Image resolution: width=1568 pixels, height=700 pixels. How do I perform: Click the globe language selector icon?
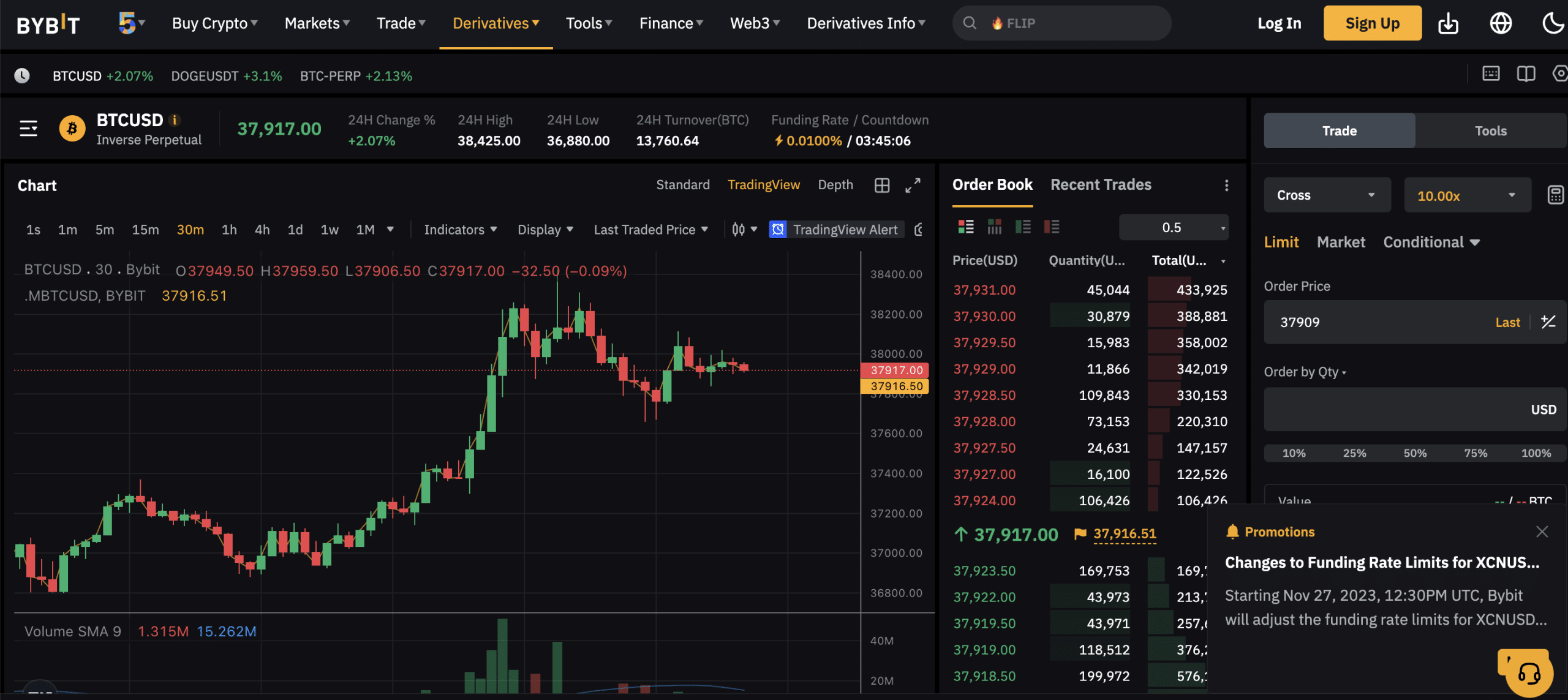click(1501, 22)
